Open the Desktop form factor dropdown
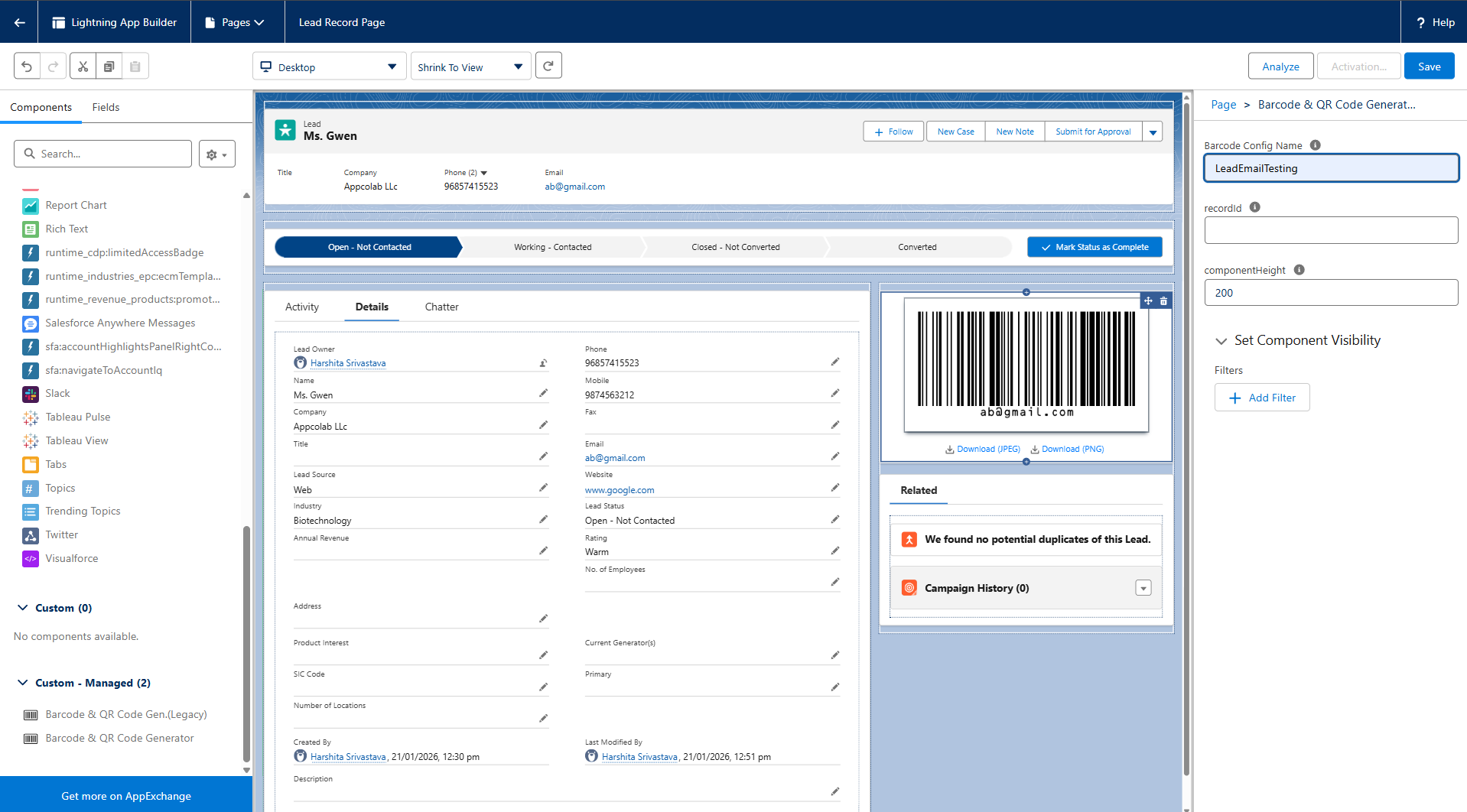Image resolution: width=1467 pixels, height=812 pixels. 329,67
